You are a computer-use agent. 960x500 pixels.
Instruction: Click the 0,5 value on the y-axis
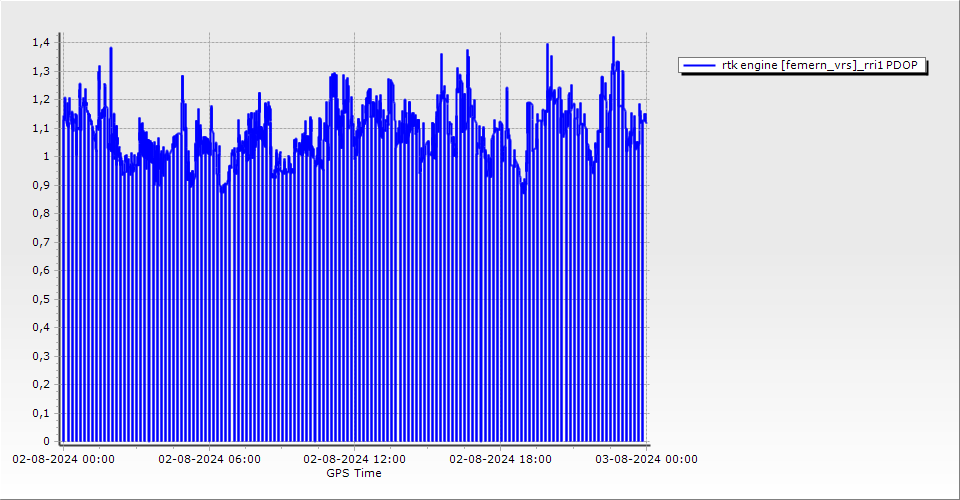[41, 299]
